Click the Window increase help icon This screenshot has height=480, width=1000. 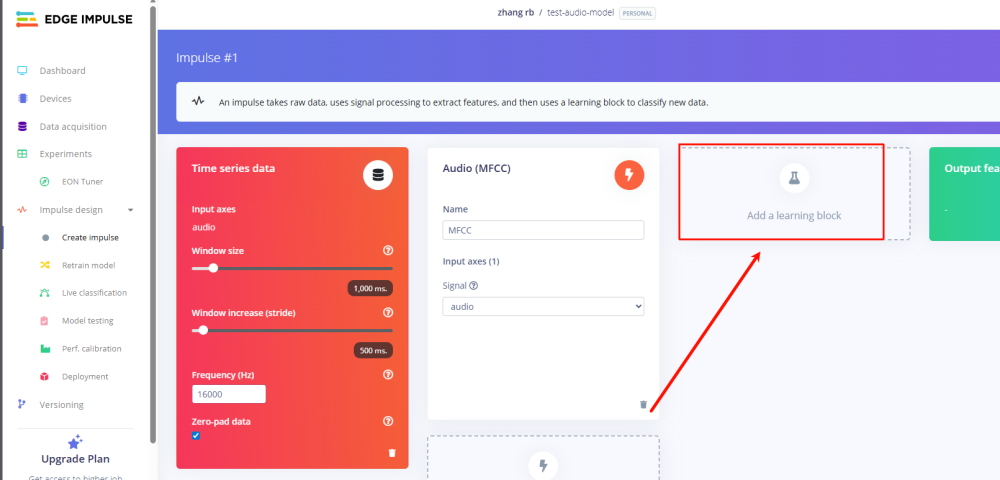(388, 313)
